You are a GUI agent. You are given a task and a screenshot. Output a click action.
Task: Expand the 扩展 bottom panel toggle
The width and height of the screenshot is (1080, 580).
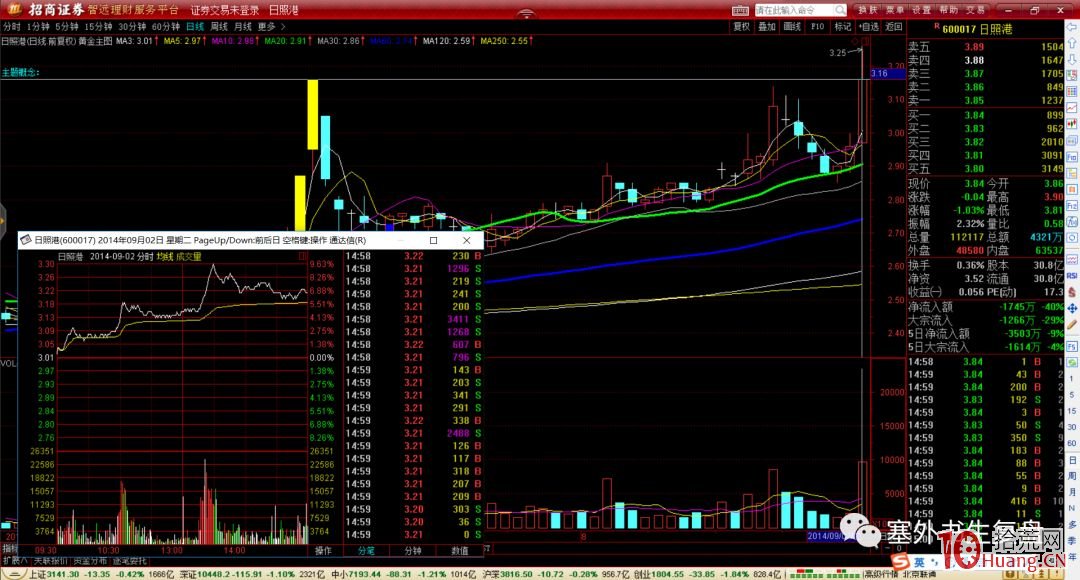point(14,560)
